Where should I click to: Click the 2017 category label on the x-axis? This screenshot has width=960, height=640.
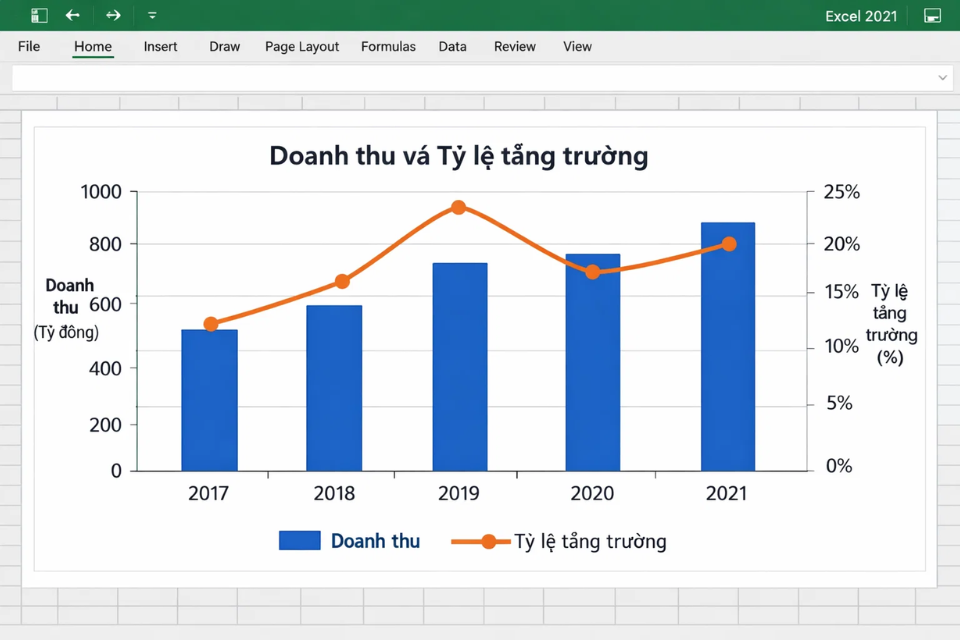(x=208, y=492)
